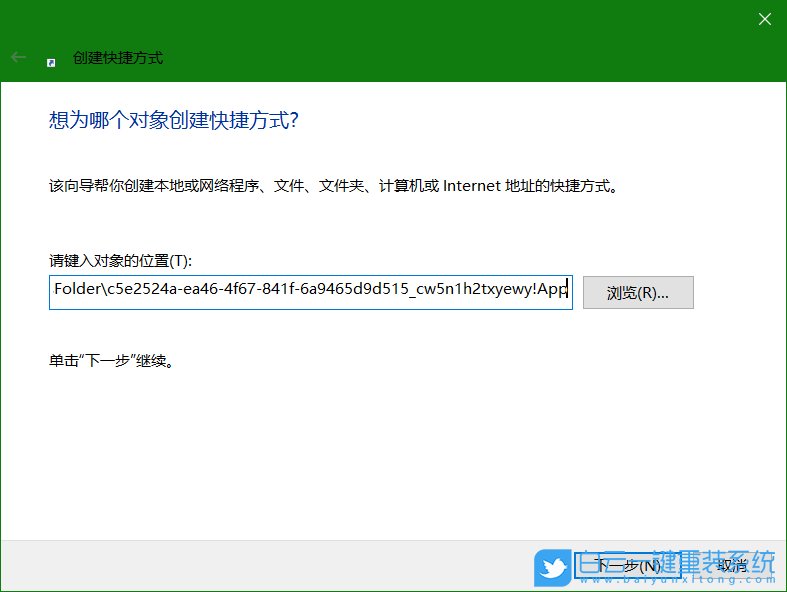
Task: Click the heading 想为哪个对象创建快捷方式?
Action: (174, 121)
